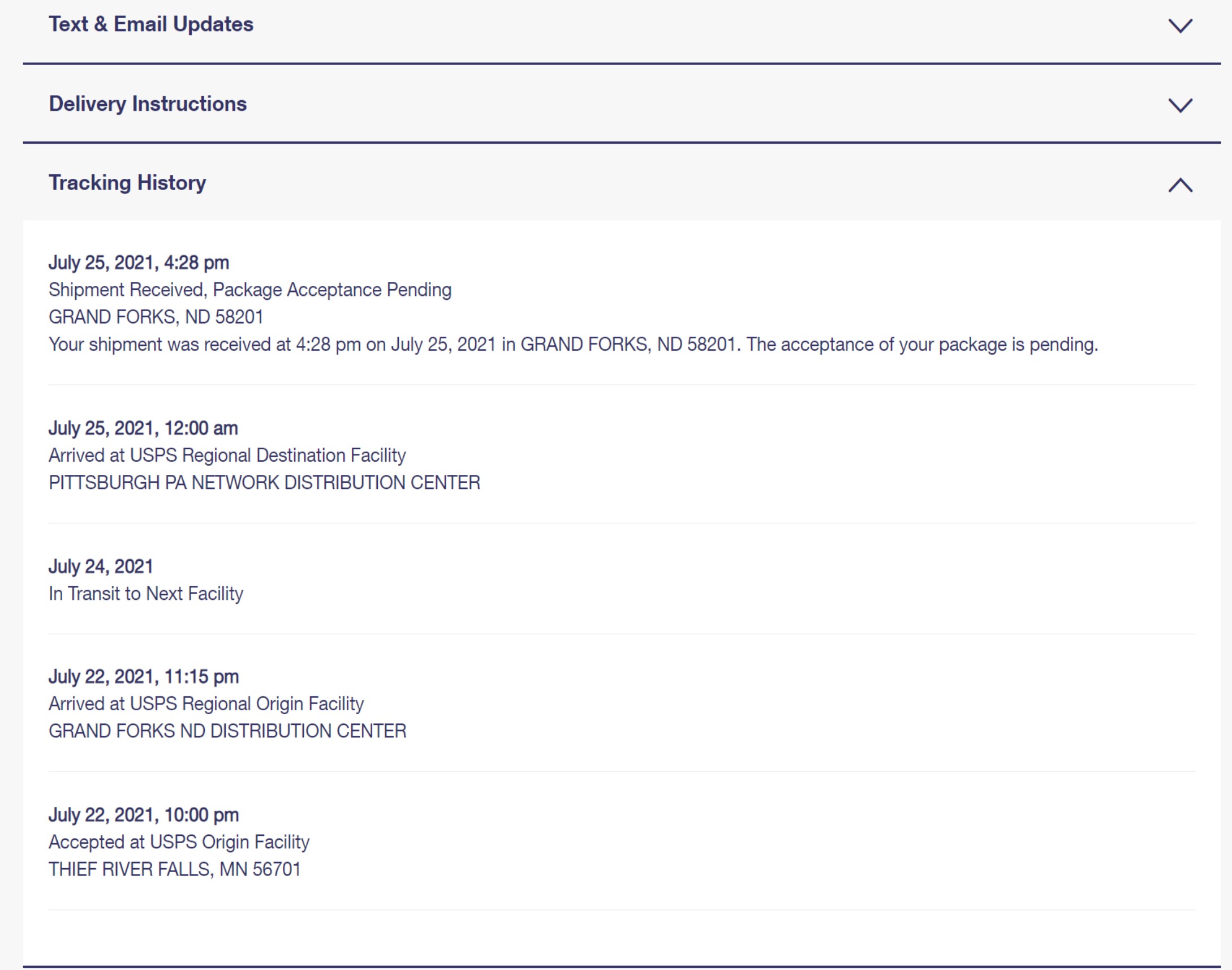The image size is (1232, 970).
Task: Click THIEF RIVER FALLS, MN 56701 location
Action: [175, 869]
